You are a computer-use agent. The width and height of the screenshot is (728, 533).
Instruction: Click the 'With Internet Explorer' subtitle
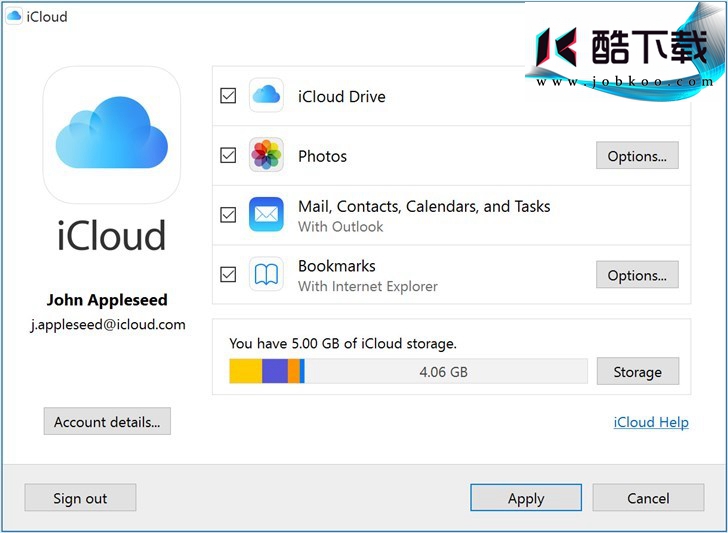click(x=368, y=286)
